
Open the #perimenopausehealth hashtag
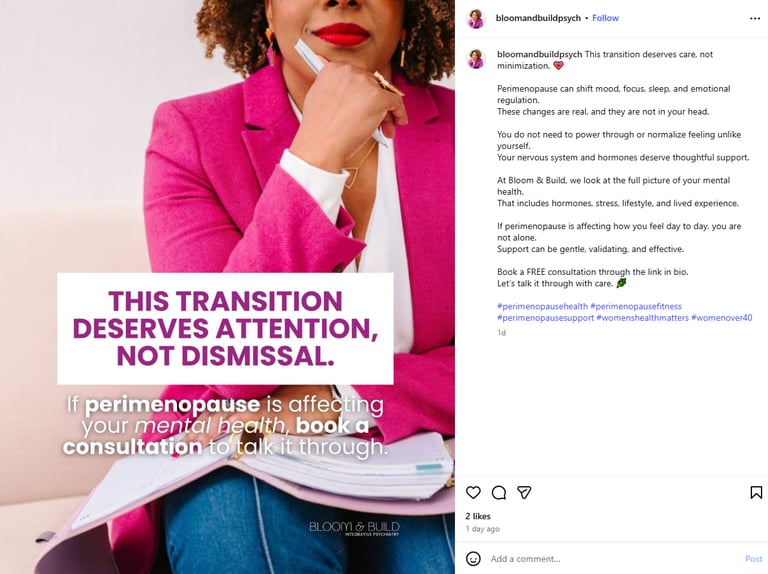(542, 306)
